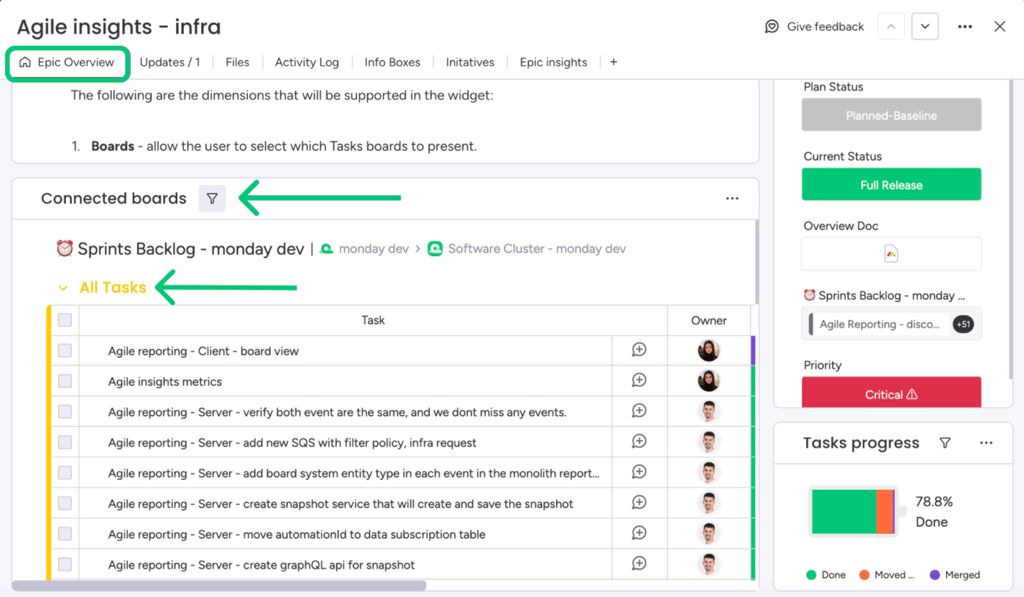Change the Current Status Full Release value
The width and height of the screenshot is (1024, 597).
[x=891, y=184]
